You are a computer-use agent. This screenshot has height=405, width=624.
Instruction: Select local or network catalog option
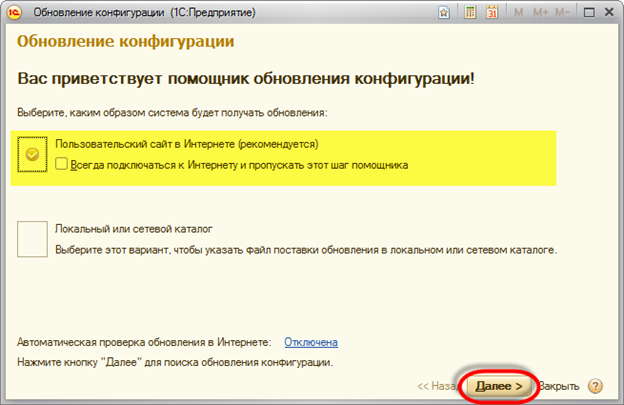coord(32,239)
